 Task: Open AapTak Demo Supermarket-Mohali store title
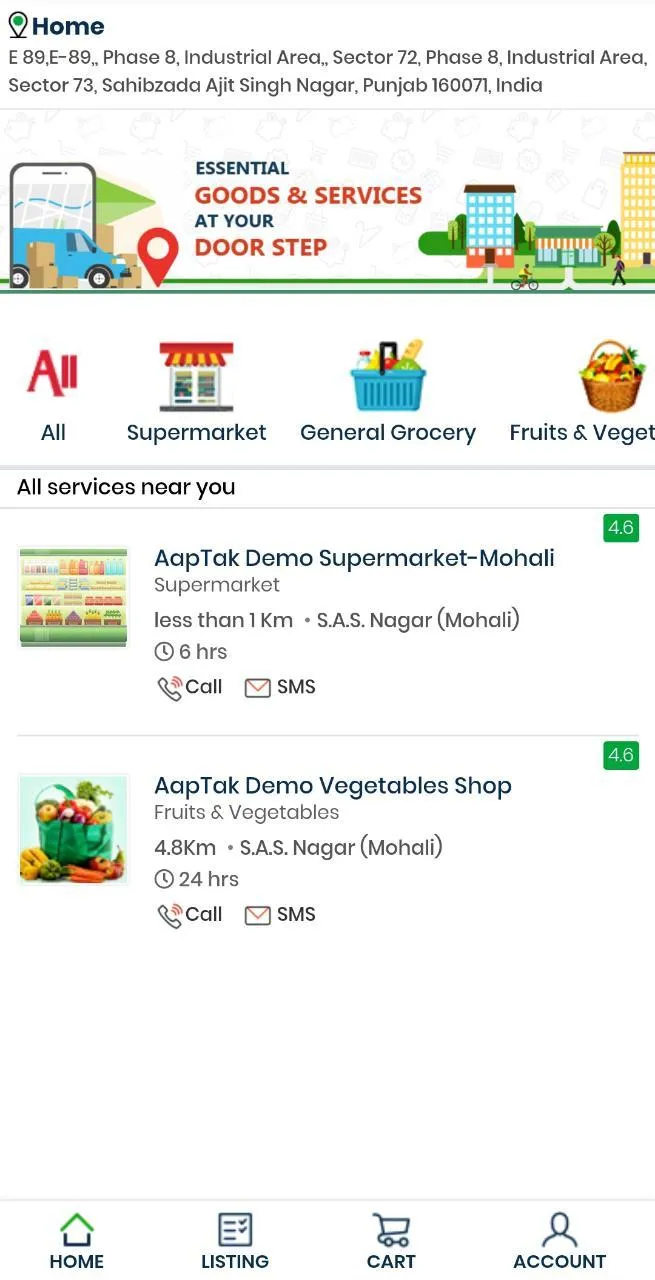[354, 558]
